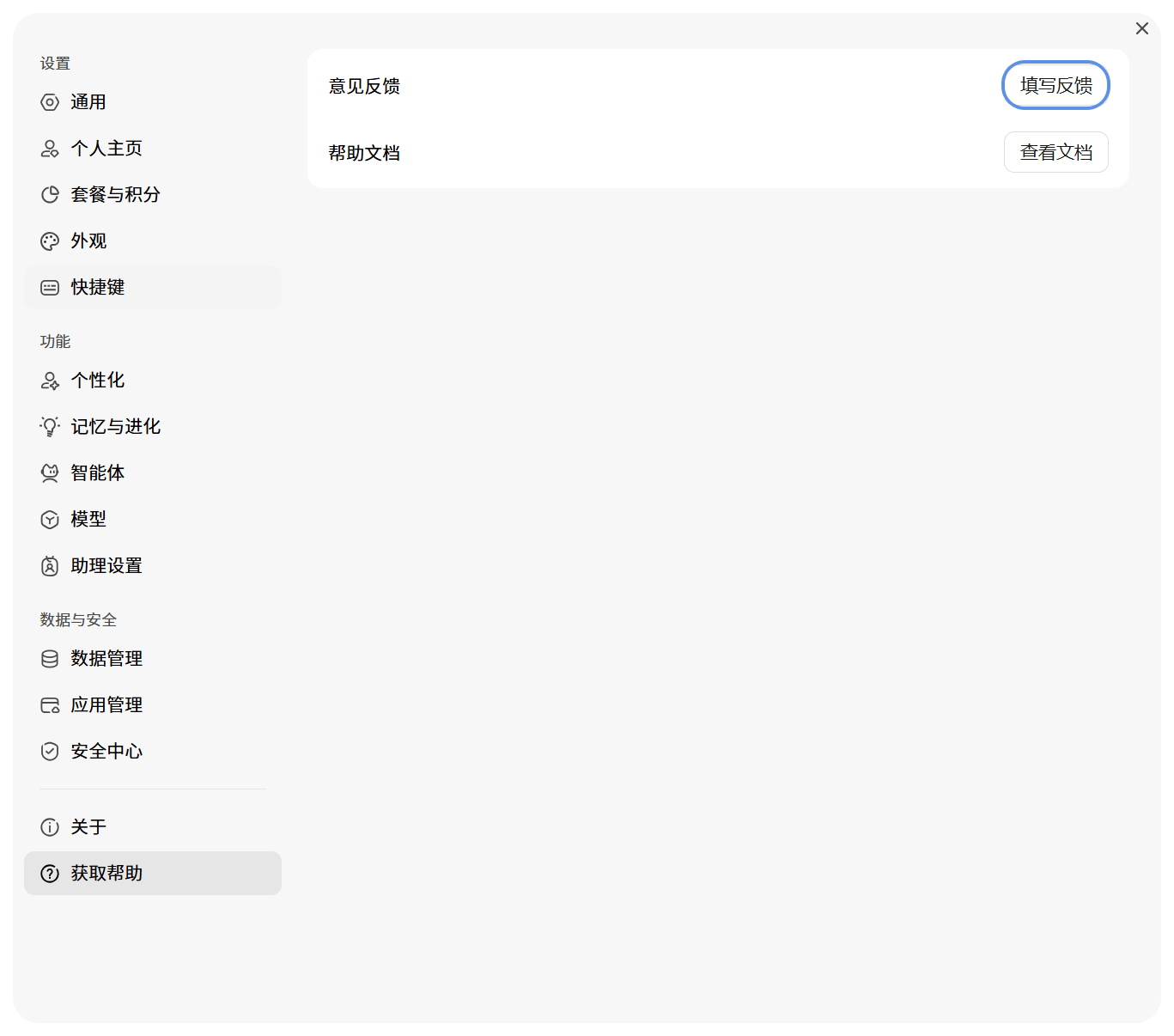The height and width of the screenshot is (1036, 1174).
Task: Open the 关于 page
Action: click(x=153, y=827)
